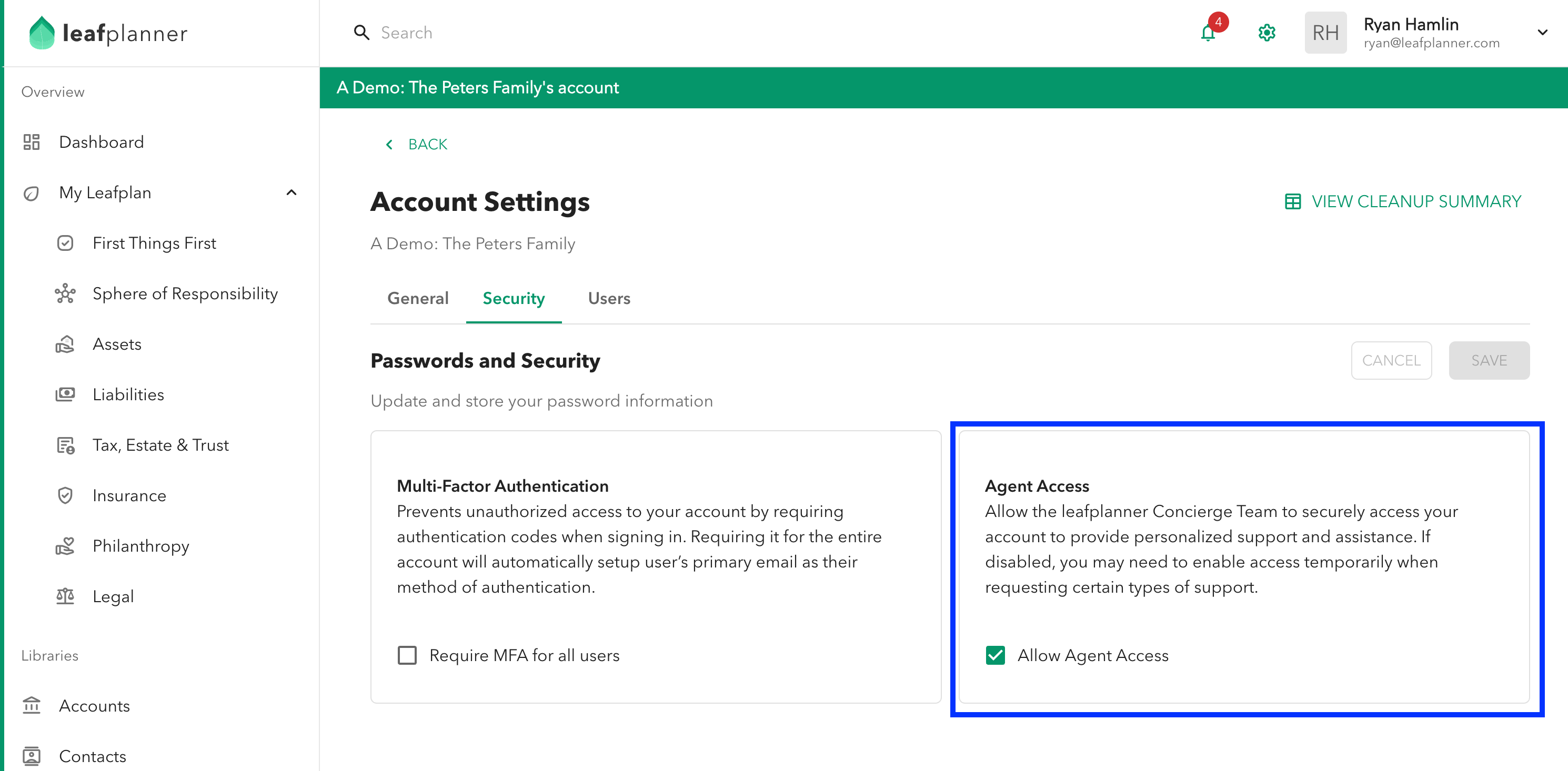Enable Require MFA for all users

[407, 655]
